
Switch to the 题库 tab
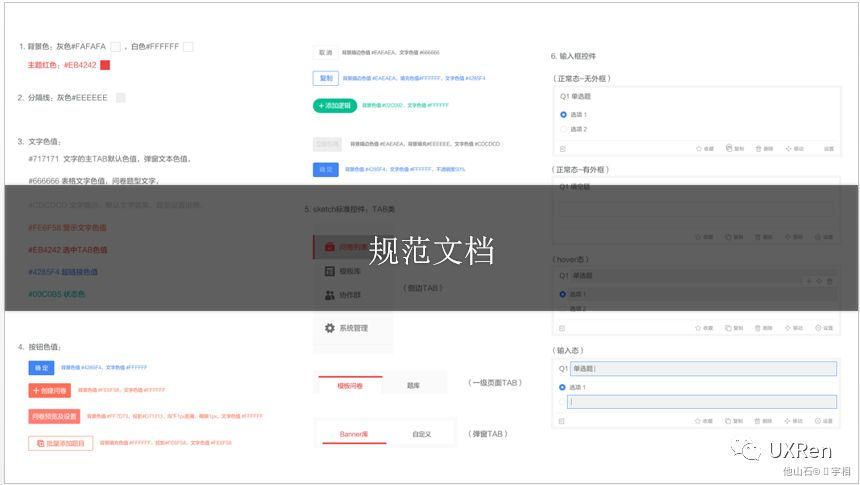pos(414,386)
